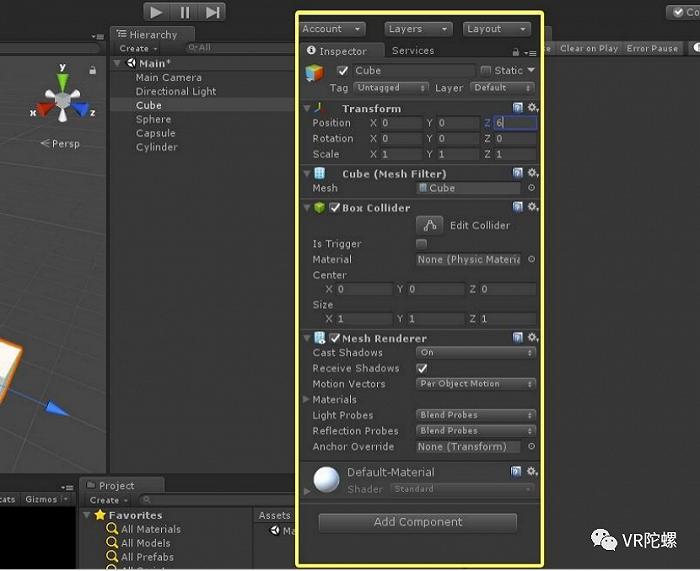Open Physic Material object picker circle
This screenshot has width=700, height=571.
click(x=531, y=259)
